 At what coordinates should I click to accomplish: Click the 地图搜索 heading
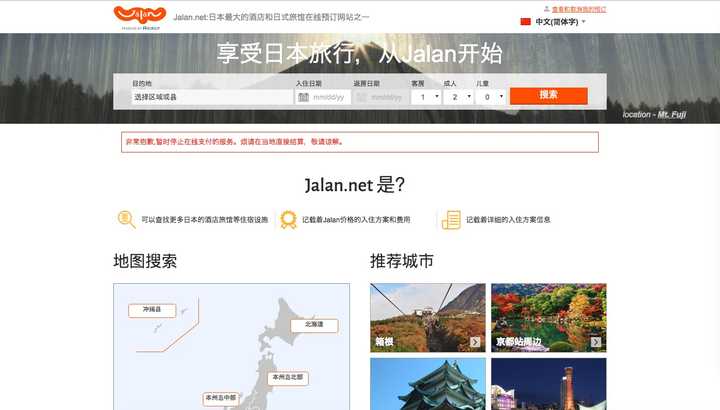click(145, 261)
